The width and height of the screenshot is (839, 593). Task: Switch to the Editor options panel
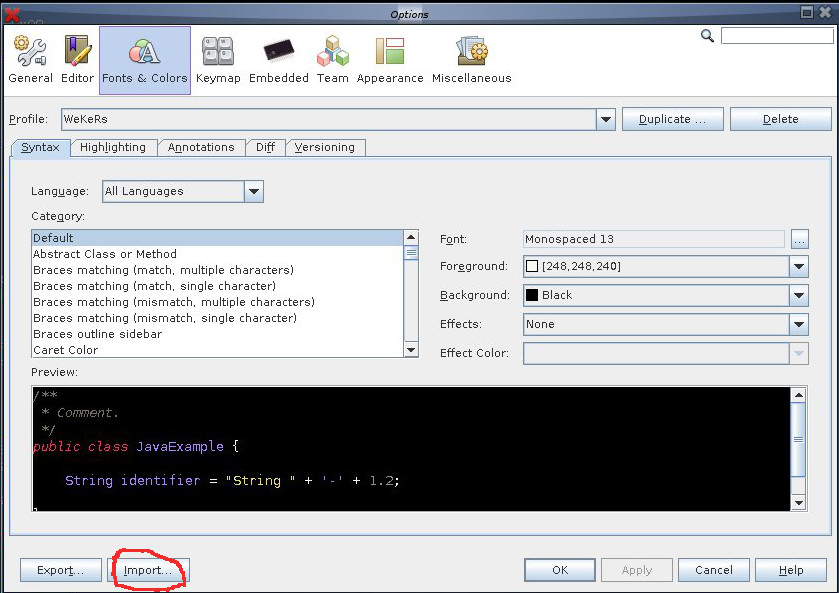[77, 57]
